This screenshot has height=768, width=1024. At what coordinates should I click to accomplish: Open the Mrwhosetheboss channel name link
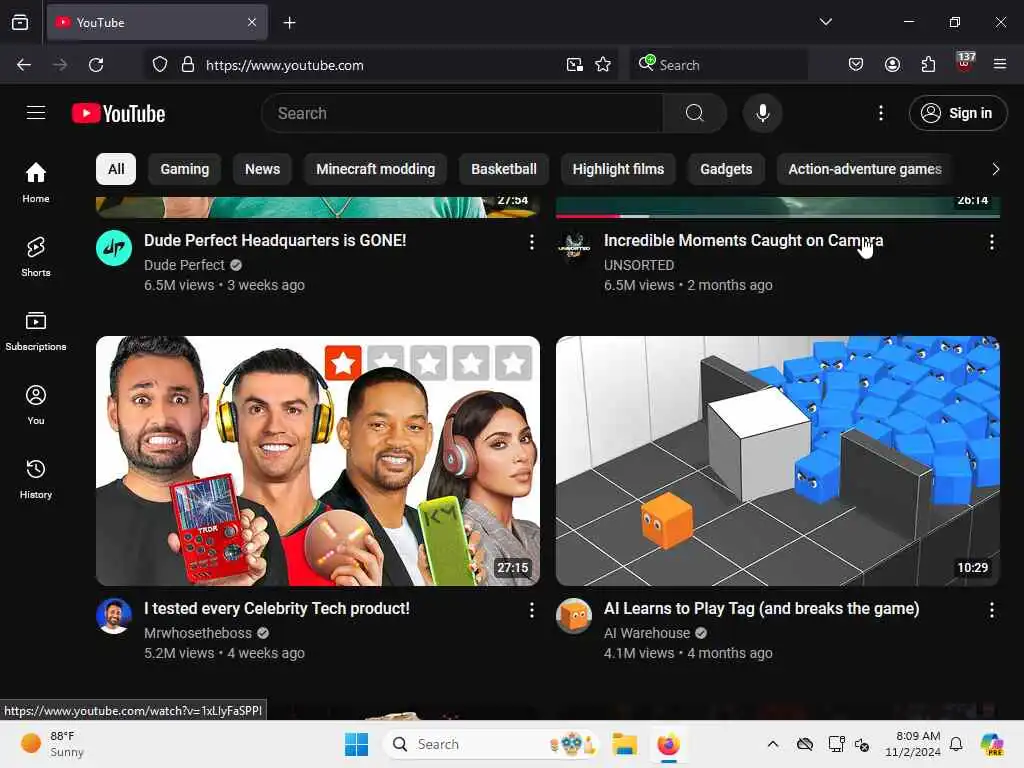pyautogui.click(x=198, y=633)
